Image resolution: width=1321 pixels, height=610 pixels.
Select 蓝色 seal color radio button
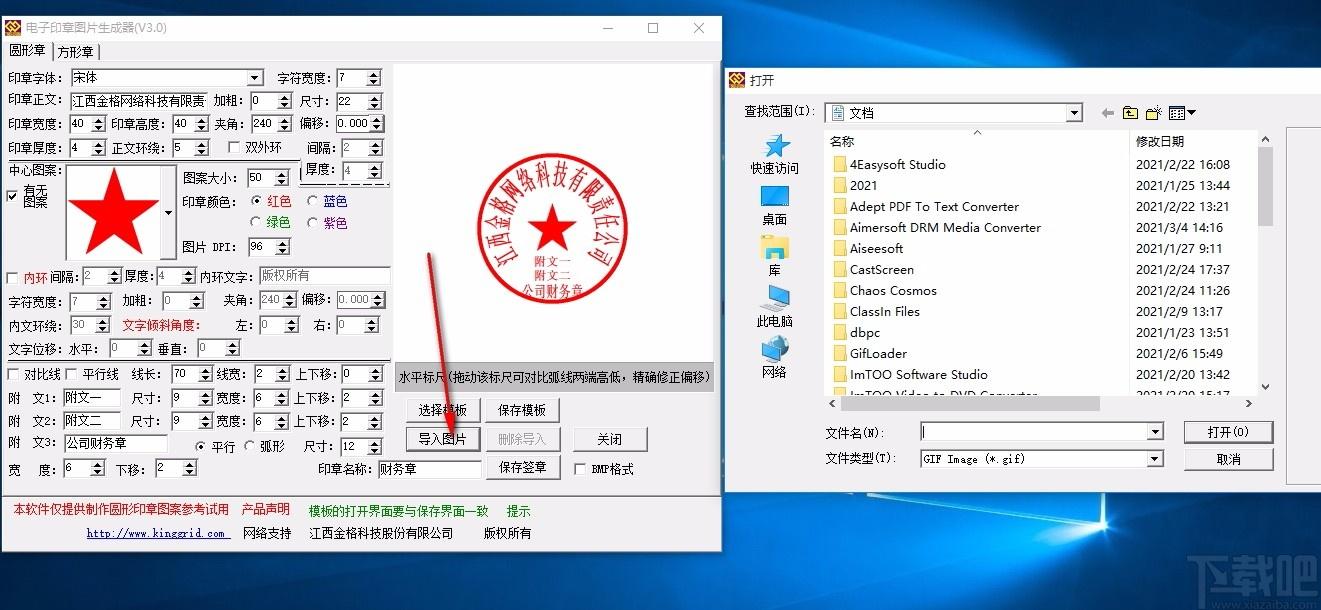coord(313,201)
